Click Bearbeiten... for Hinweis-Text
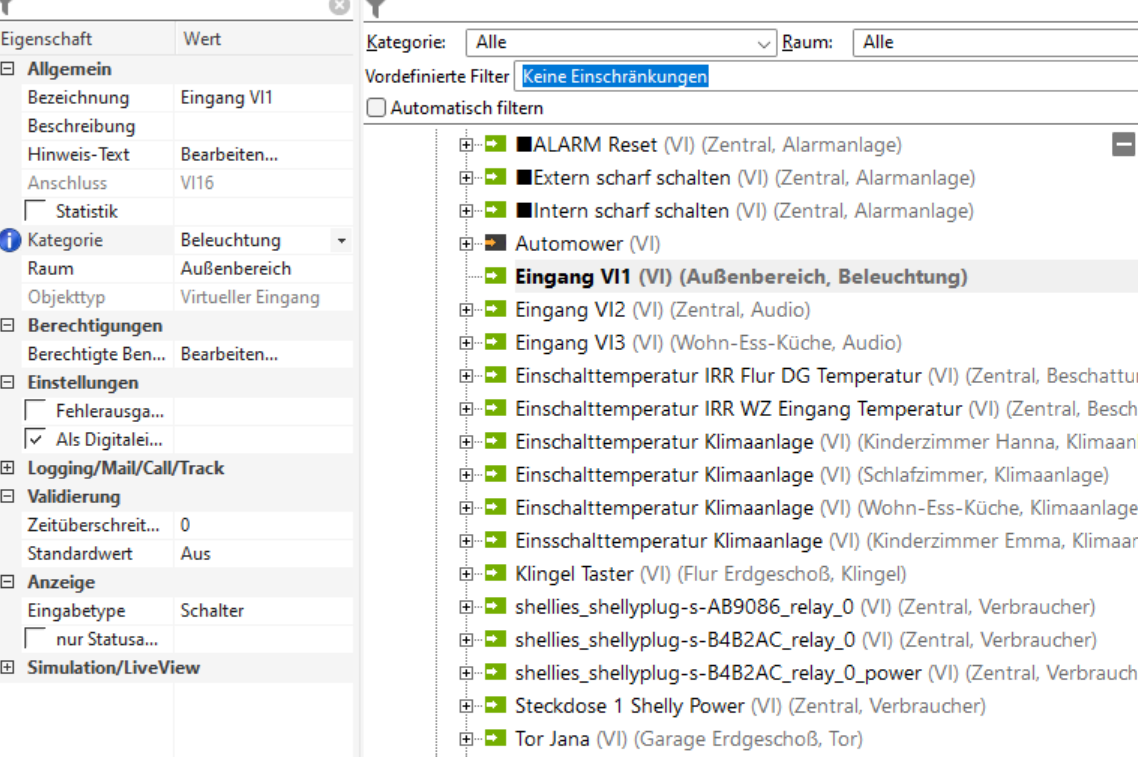The image size is (1138, 757). (229, 155)
